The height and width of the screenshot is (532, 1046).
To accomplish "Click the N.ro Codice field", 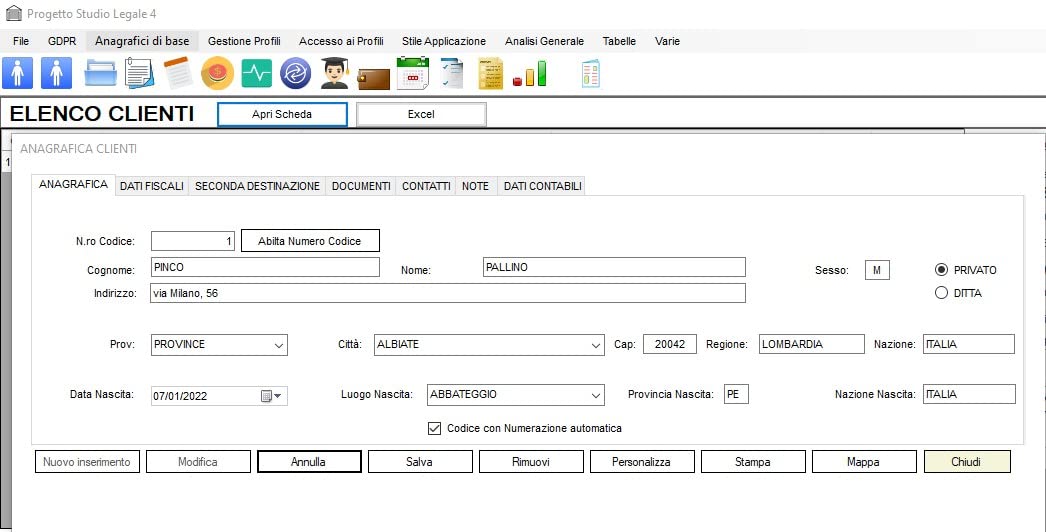I will coord(193,241).
